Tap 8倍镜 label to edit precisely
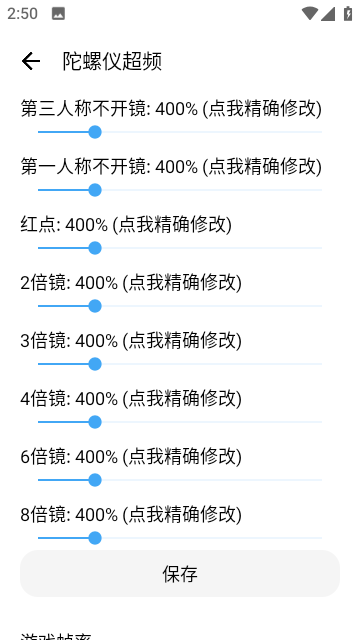Image resolution: width=360 pixels, height=640 pixels. pyautogui.click(x=131, y=515)
